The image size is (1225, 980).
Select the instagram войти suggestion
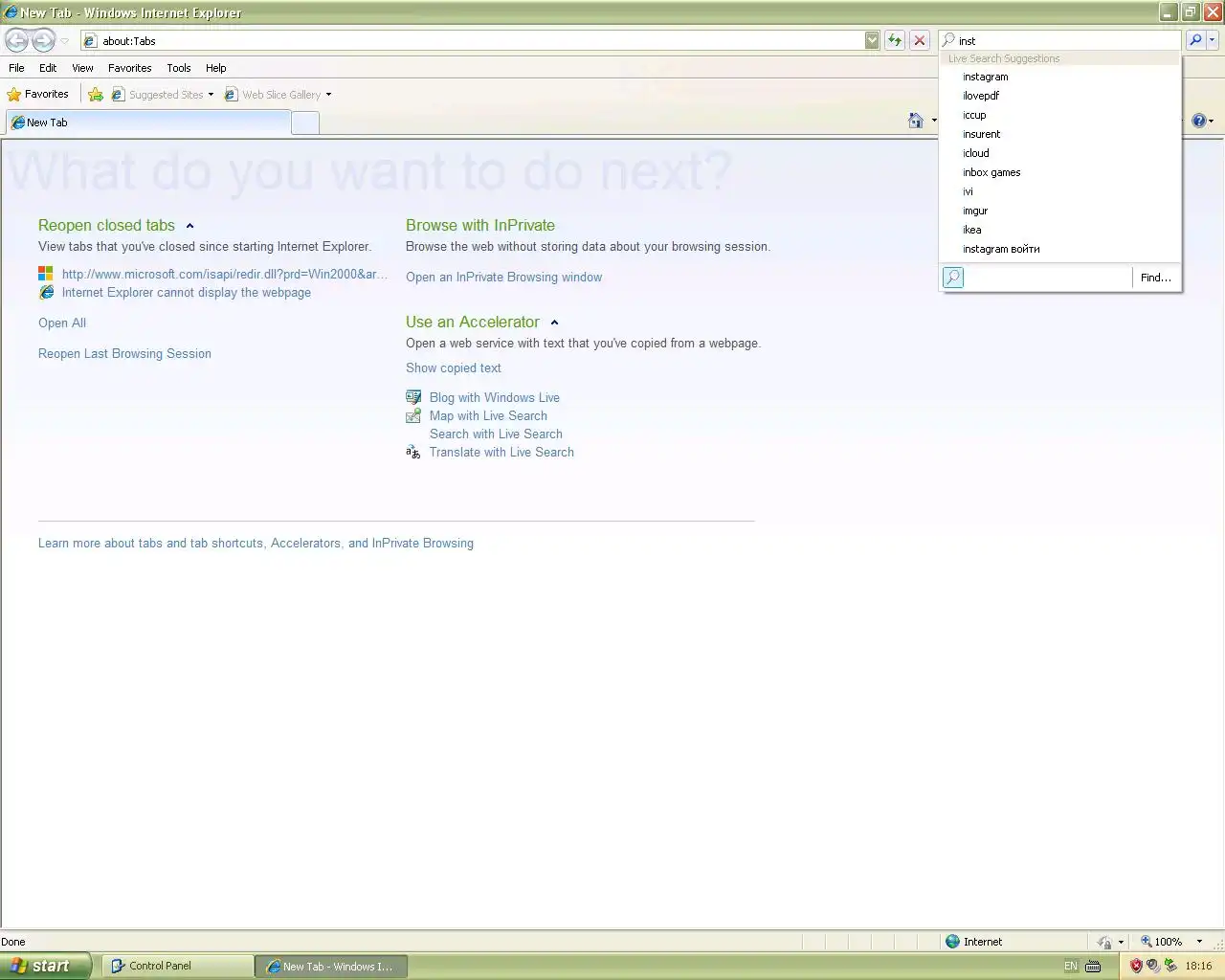point(1060,249)
